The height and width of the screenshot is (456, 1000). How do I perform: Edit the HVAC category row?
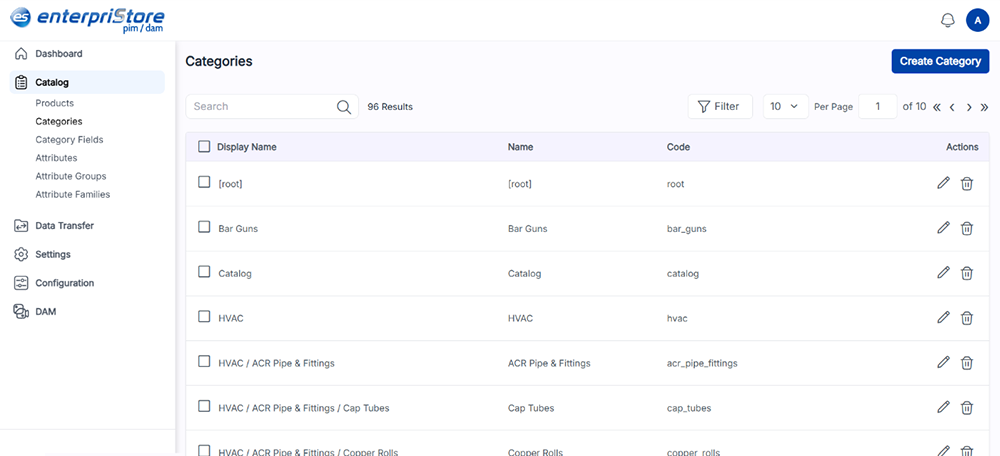coord(943,318)
